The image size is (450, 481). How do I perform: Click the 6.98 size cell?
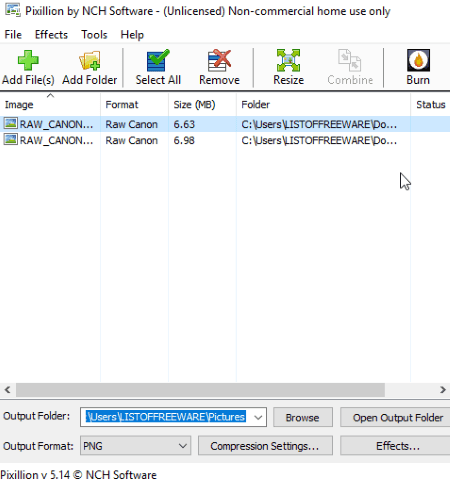(184, 140)
